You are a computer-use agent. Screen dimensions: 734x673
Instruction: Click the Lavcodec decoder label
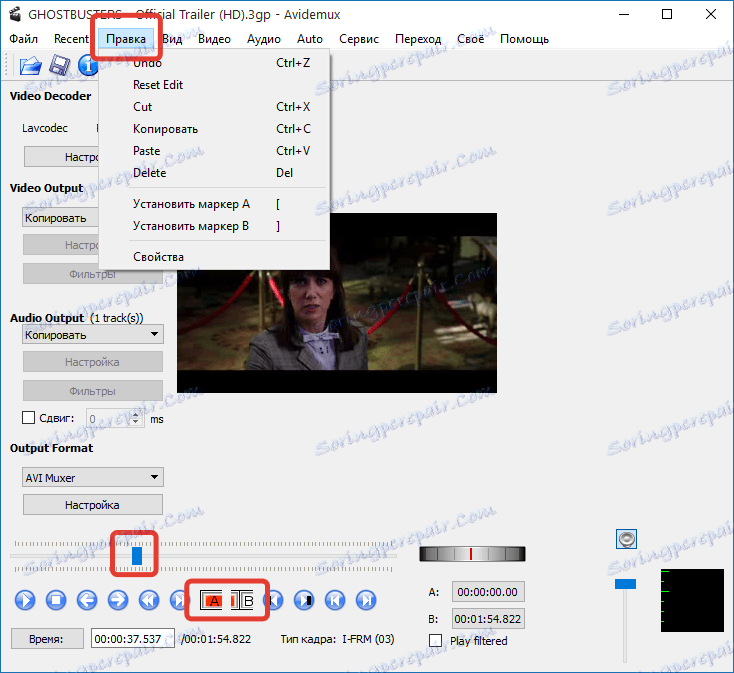click(45, 128)
